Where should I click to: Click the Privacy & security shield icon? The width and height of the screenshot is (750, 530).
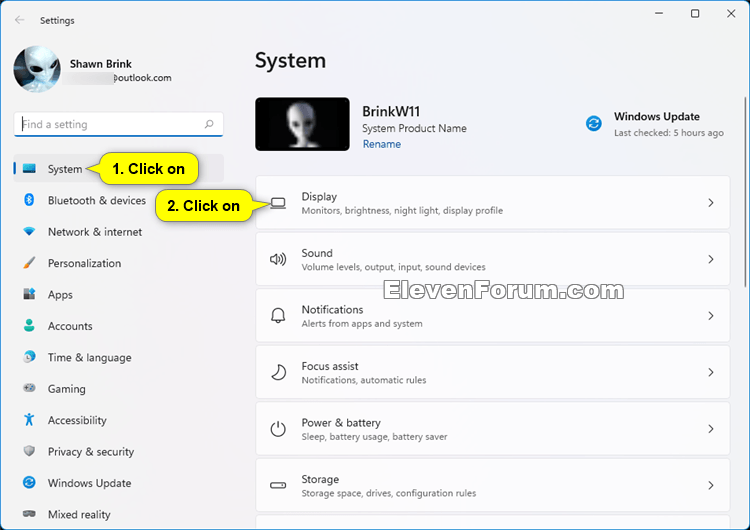(x=29, y=451)
